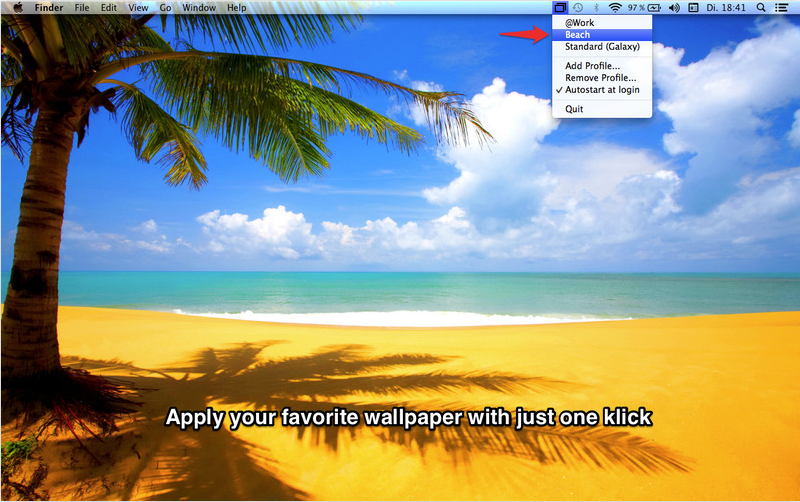The image size is (800, 502).
Task: Open the Apple menu
Action: 18,7
